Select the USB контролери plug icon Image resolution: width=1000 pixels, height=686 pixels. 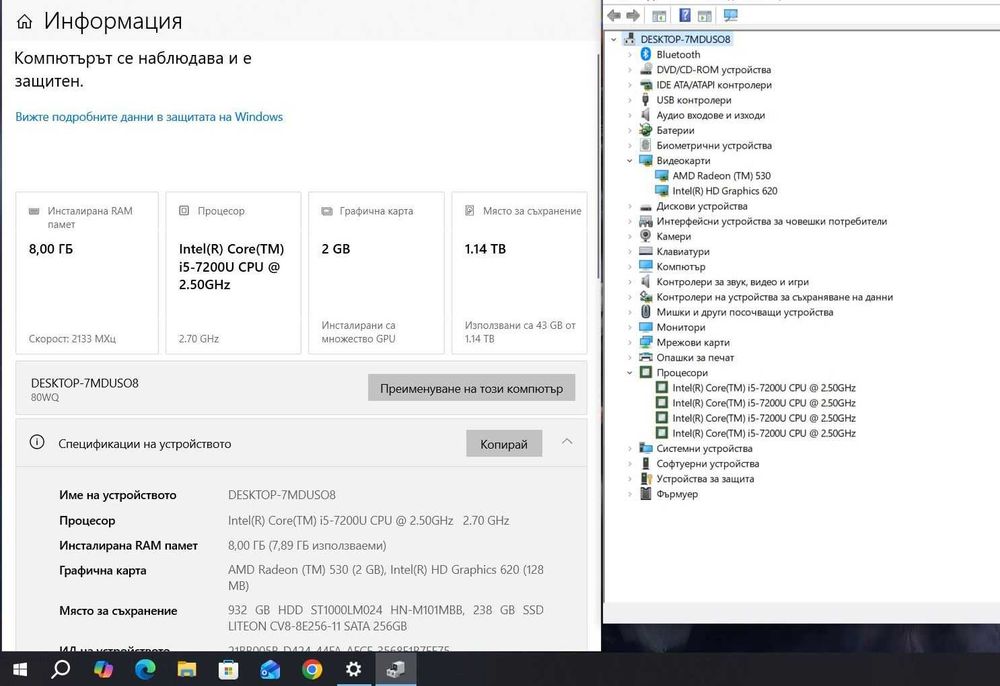[x=645, y=99]
